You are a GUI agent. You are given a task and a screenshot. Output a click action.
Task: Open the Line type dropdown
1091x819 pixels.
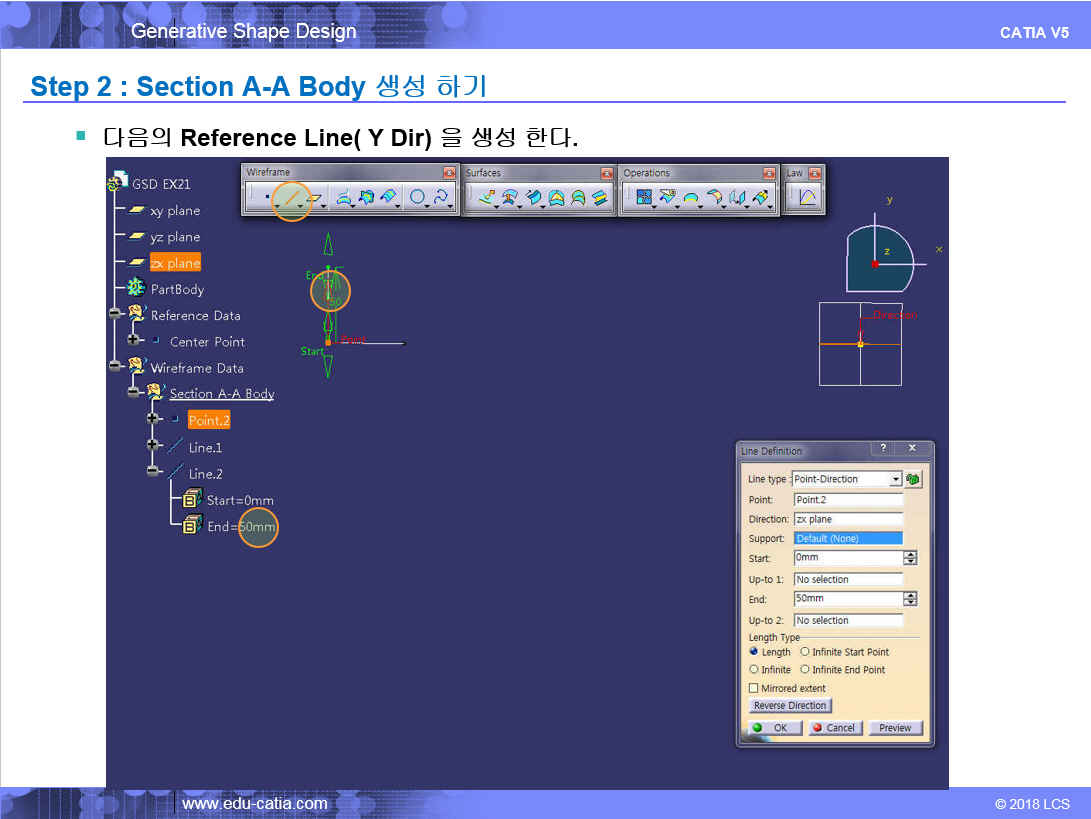pos(895,479)
